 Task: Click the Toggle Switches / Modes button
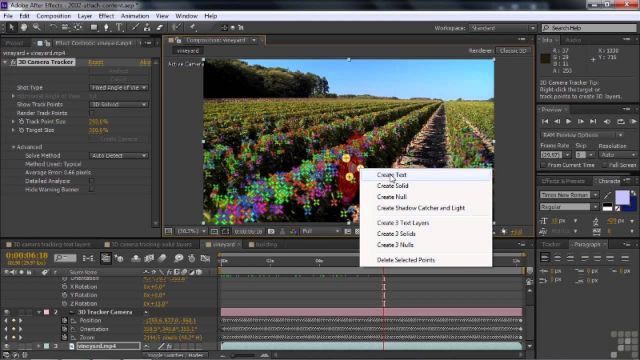[x=177, y=355]
